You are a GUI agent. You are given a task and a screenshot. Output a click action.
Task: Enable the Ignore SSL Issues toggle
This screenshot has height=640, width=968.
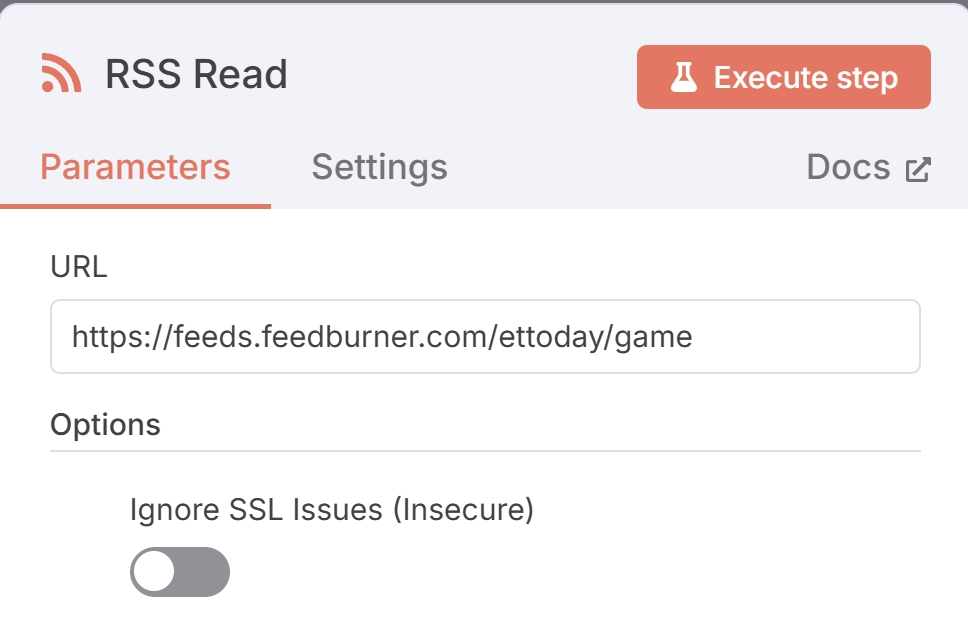180,571
